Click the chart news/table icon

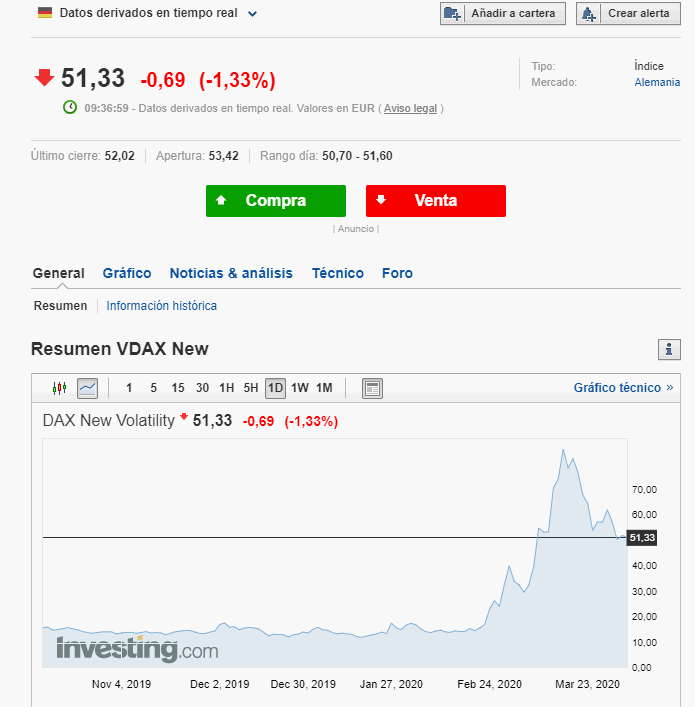click(372, 388)
